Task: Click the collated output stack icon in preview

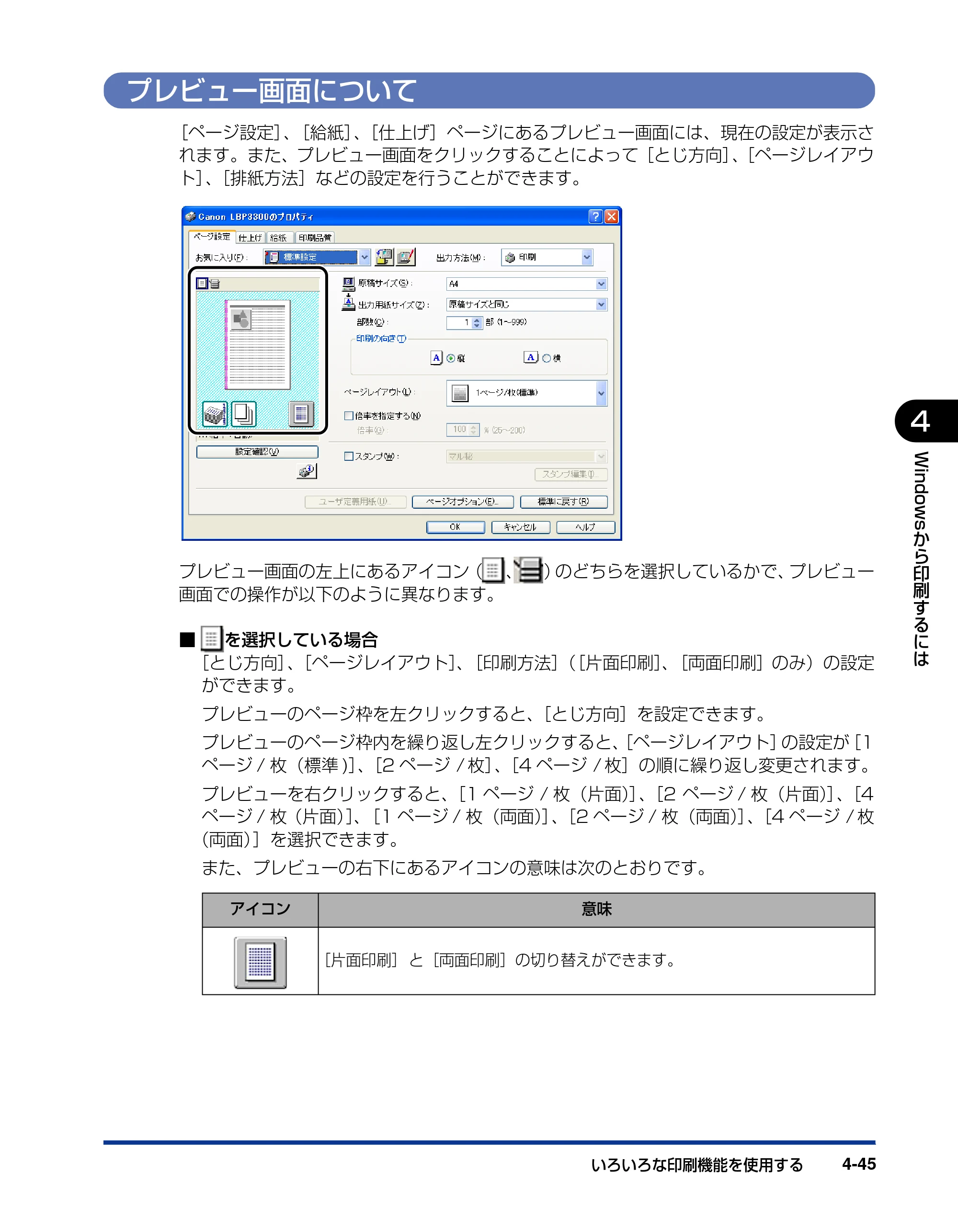Action: (x=215, y=414)
